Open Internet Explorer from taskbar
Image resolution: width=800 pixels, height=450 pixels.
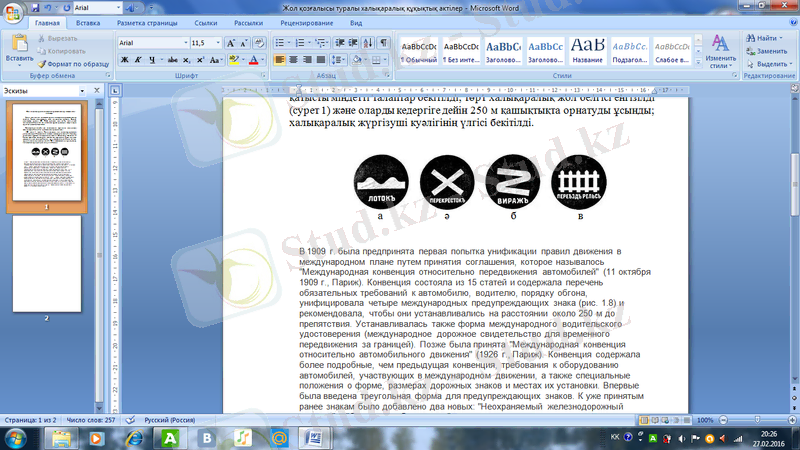[x=134, y=438]
